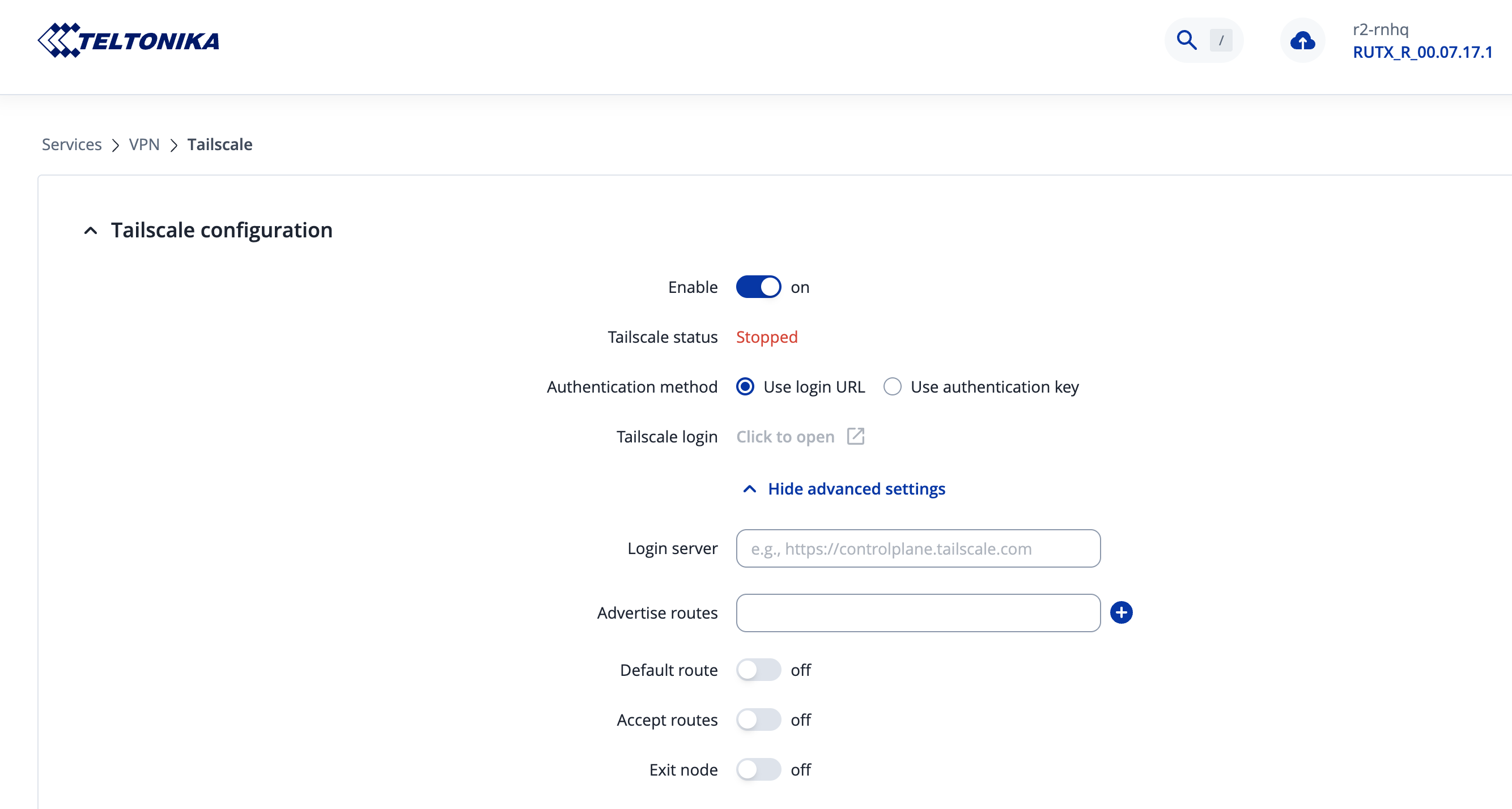The height and width of the screenshot is (809, 1512).
Task: Hide advanced settings
Action: [x=855, y=489]
